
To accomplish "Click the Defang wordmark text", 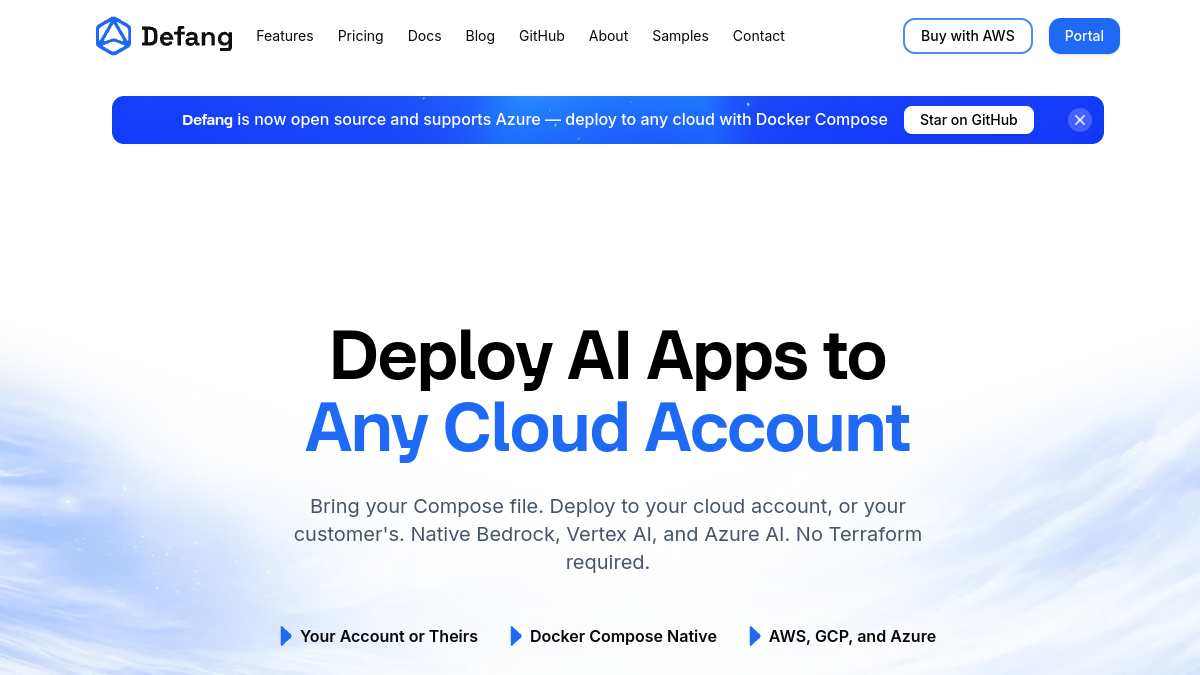I will click(x=187, y=37).
